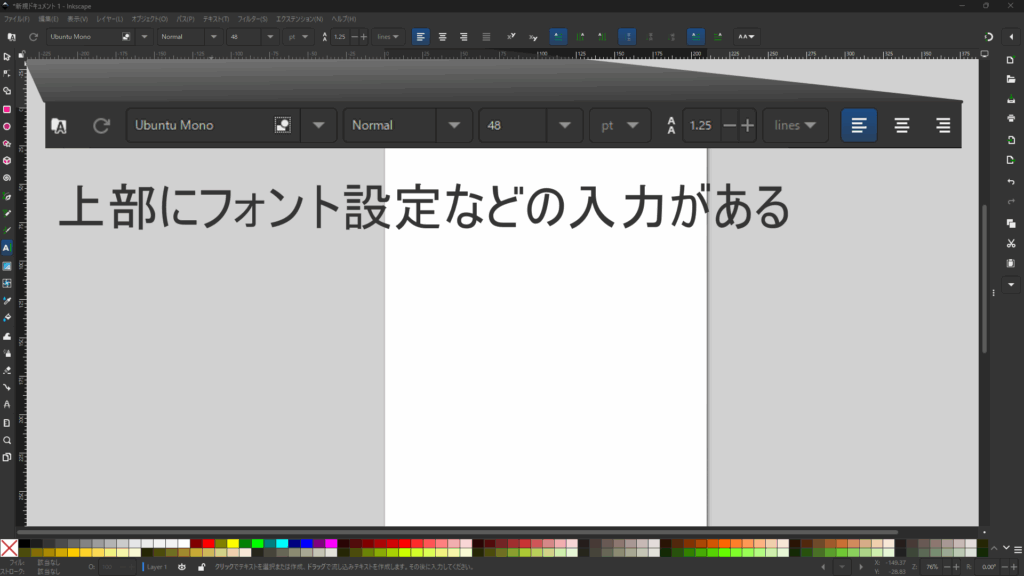The height and width of the screenshot is (576, 1024).
Task: Open the Ubuntu Mono font family dropdown
Action: (x=145, y=37)
